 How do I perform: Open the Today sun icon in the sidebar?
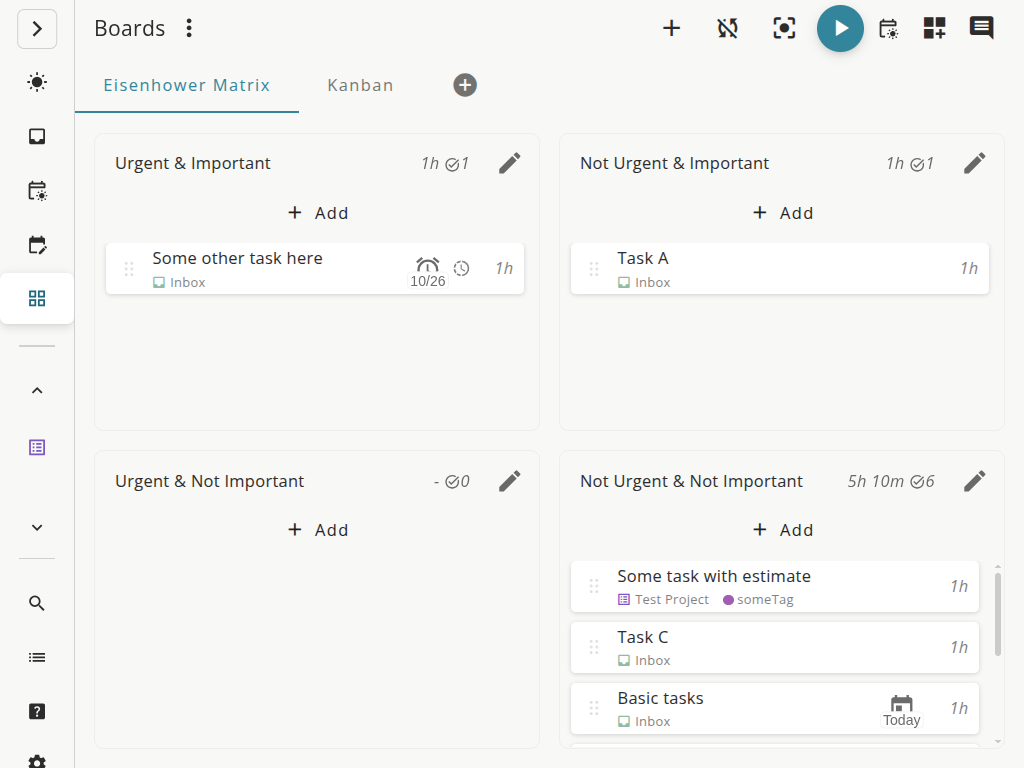point(37,83)
